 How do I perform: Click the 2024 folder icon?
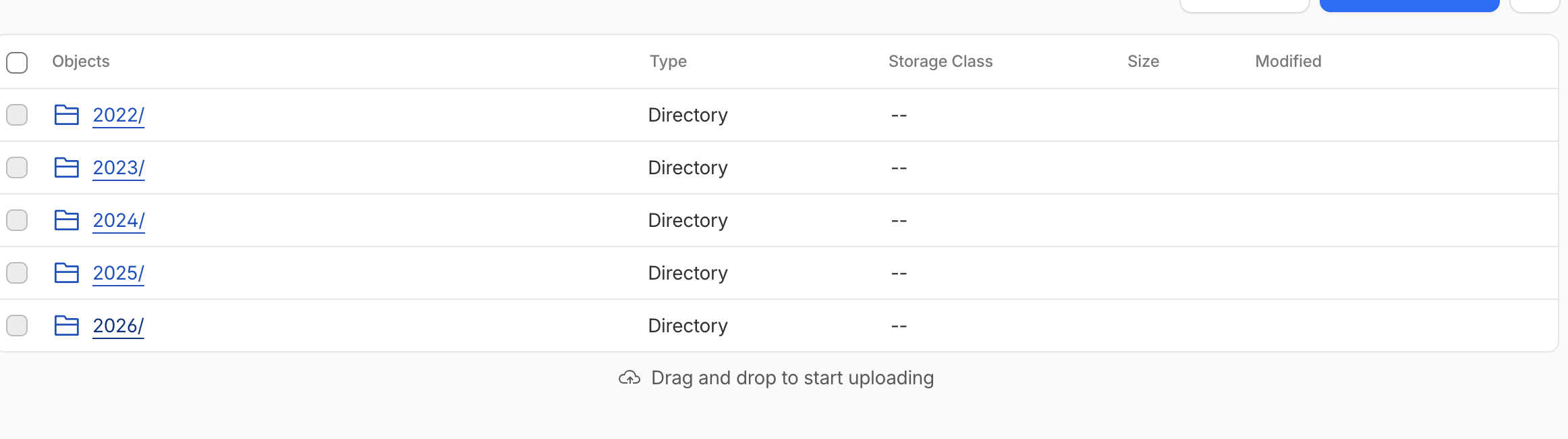pyautogui.click(x=66, y=220)
